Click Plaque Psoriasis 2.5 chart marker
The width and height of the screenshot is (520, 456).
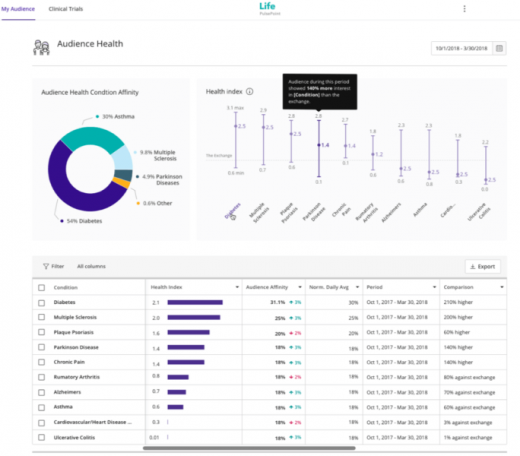(x=291, y=134)
